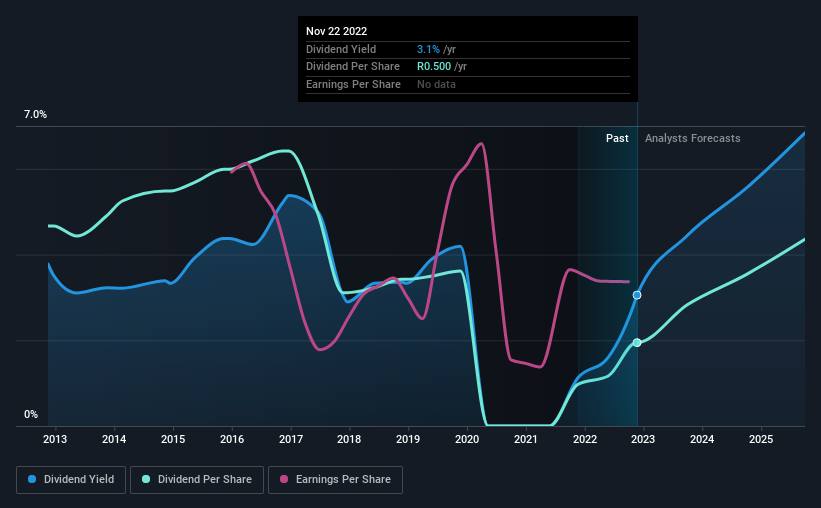821x508 pixels.
Task: Click the tooltip Dividend Per Share row label
Action: click(x=353, y=67)
